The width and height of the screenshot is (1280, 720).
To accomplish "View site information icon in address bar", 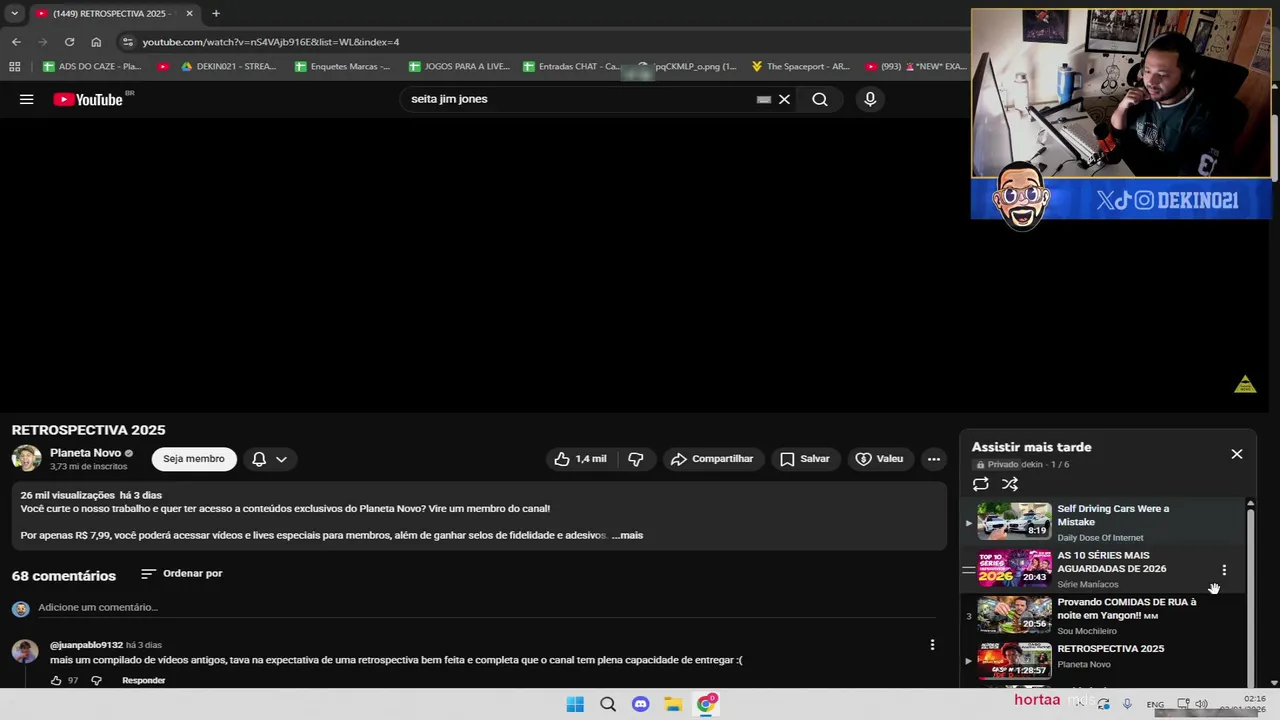I will pyautogui.click(x=126, y=42).
